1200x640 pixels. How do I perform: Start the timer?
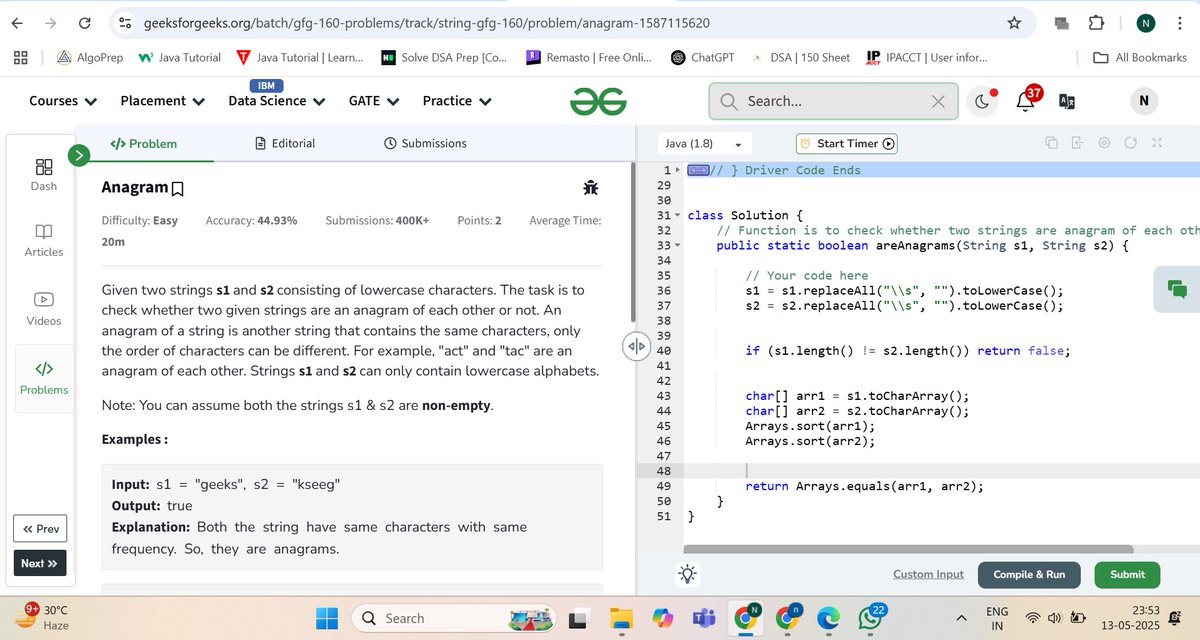pyautogui.click(x=846, y=144)
